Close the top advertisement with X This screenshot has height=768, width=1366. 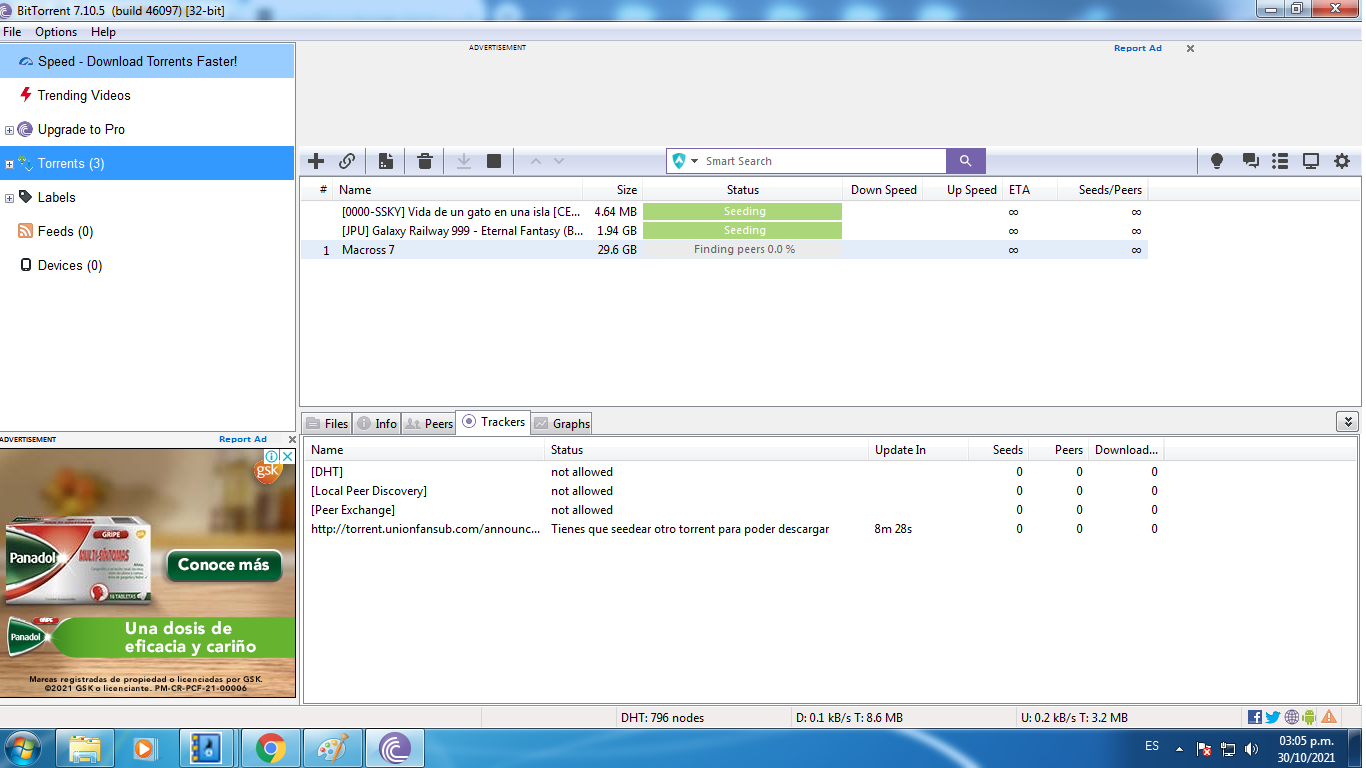pyautogui.click(x=1190, y=48)
